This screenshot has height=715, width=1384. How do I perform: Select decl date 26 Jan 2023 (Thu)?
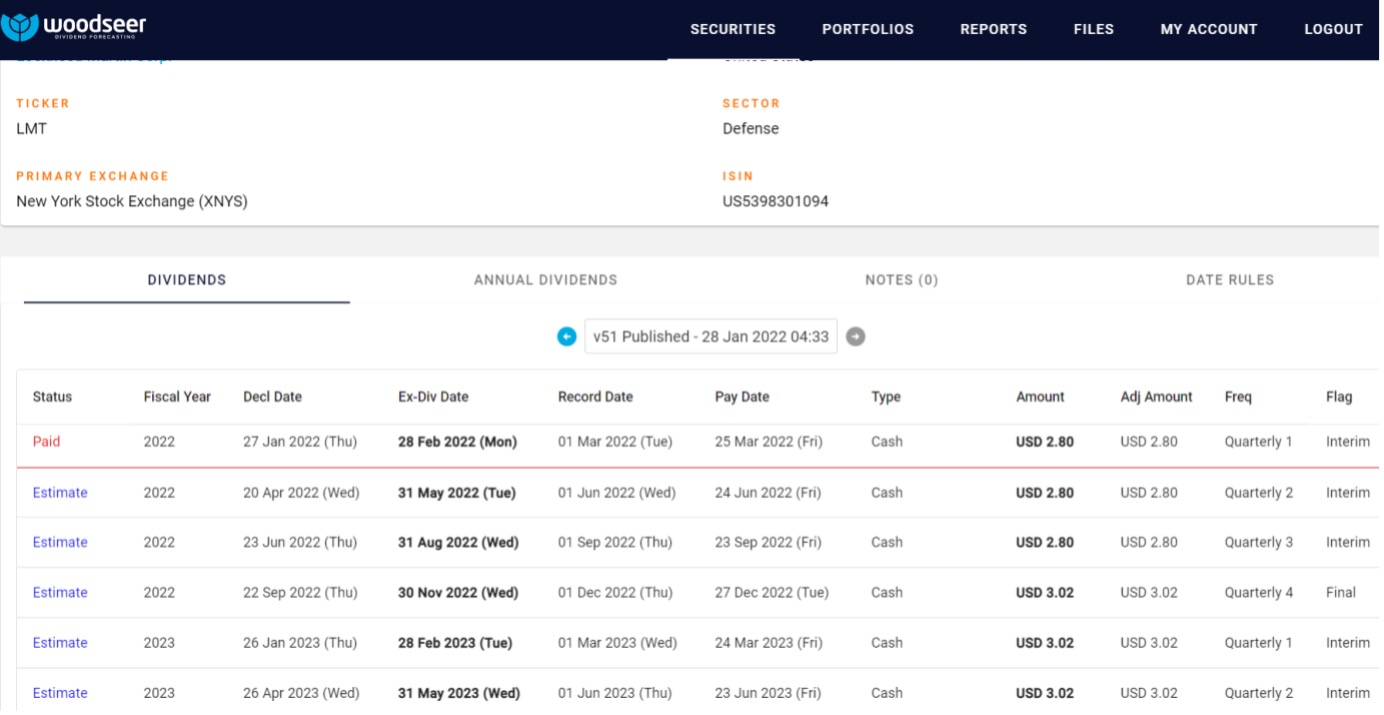(x=300, y=643)
